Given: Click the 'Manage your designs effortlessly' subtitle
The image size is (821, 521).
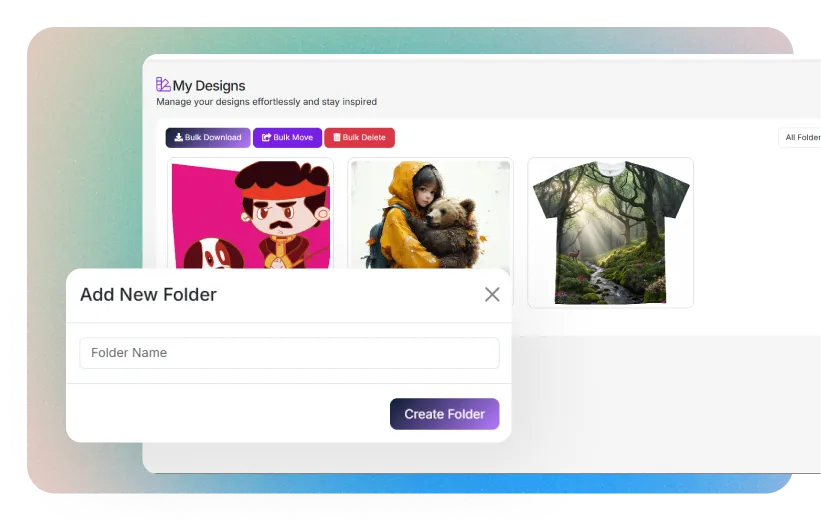Looking at the screenshot, I should pyautogui.click(x=266, y=102).
